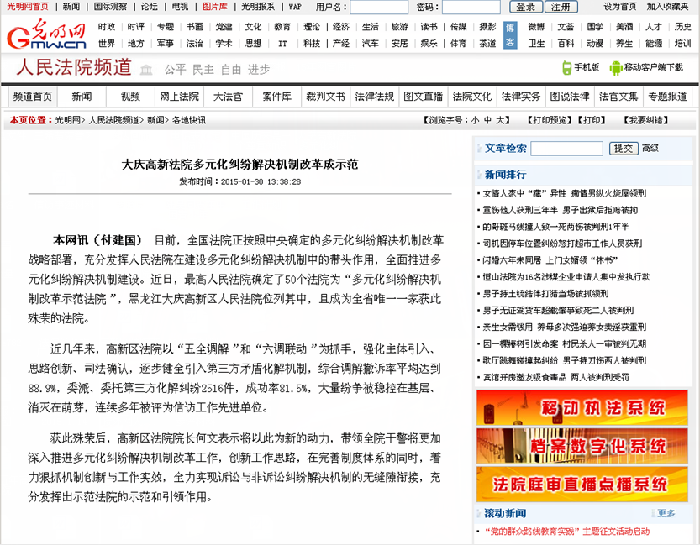Open the 百科 navigation link
The width and height of the screenshot is (700, 545).
[566, 43]
